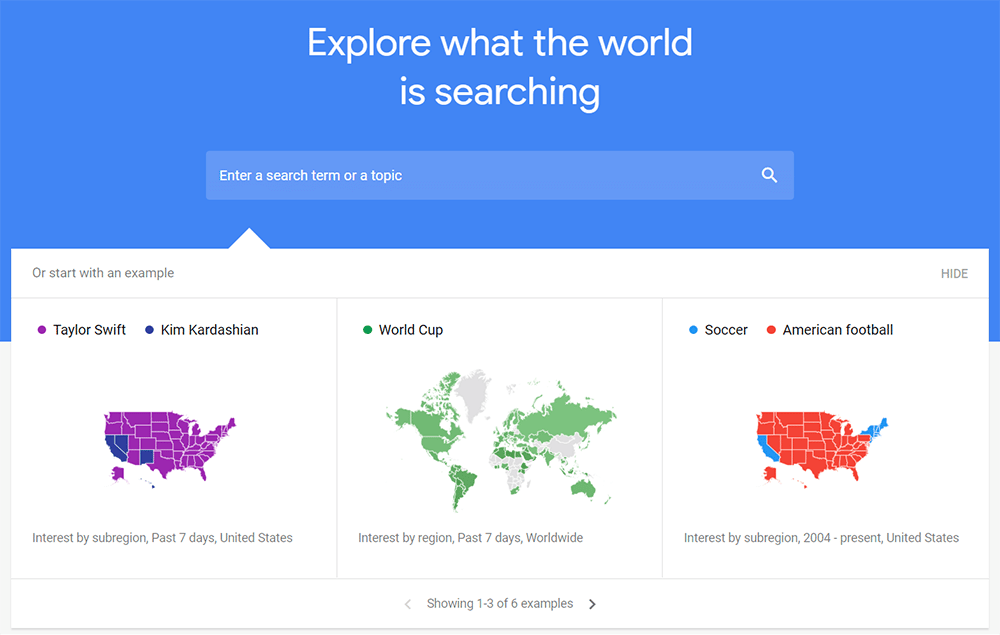This screenshot has width=1000, height=635.
Task: Click the dark blue Kim Kardashian dot
Action: coord(149,330)
